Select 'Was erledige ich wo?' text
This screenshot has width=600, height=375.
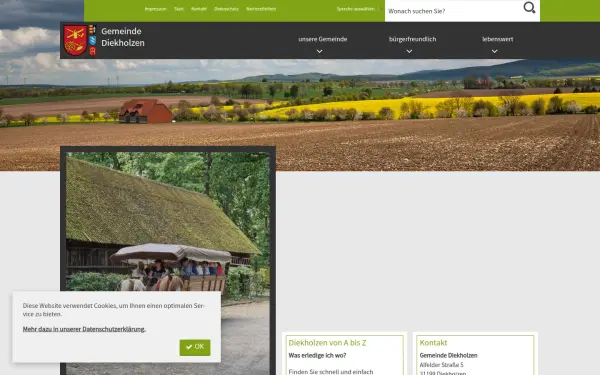[x=317, y=355]
